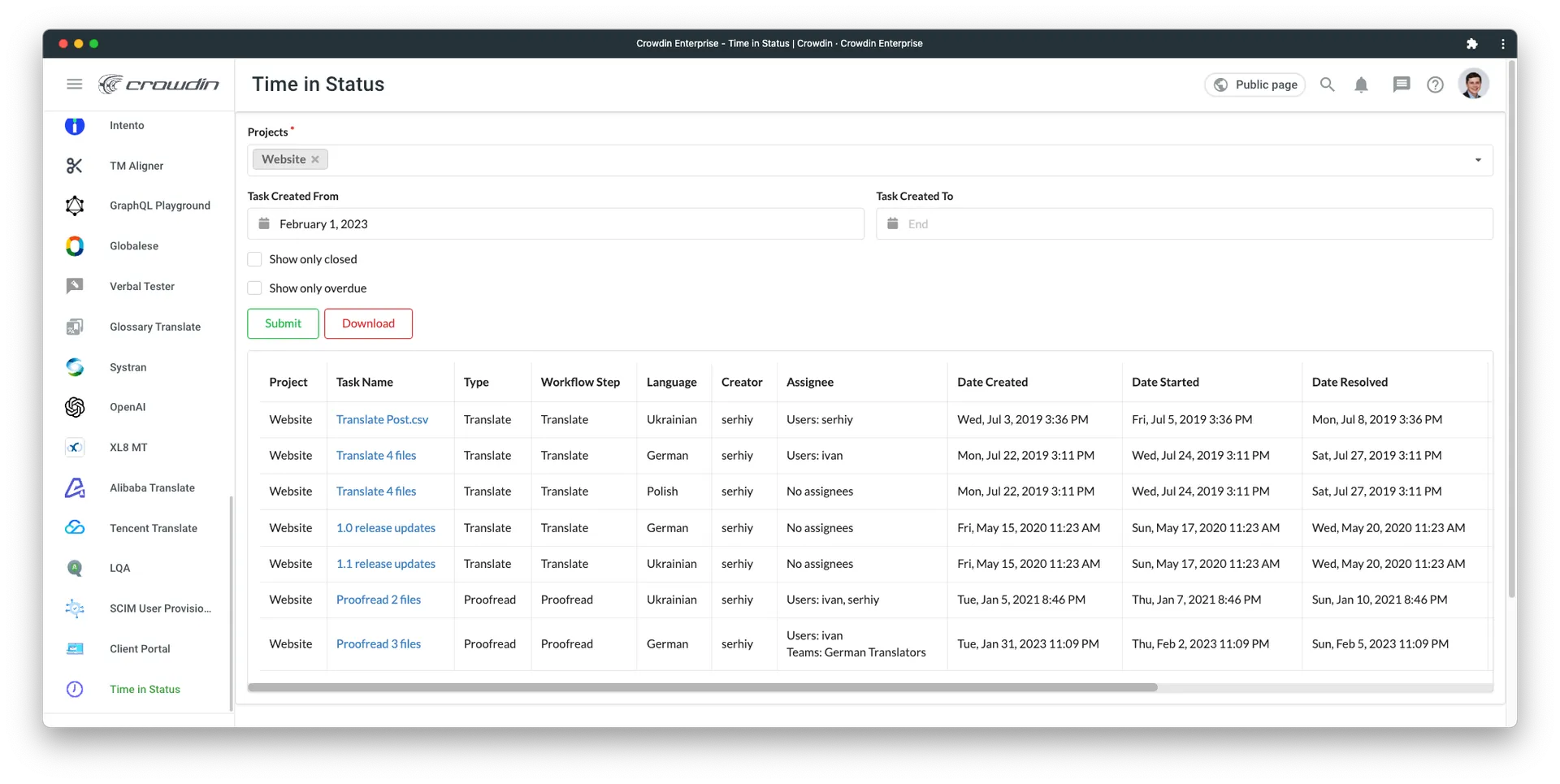
Task: Click the page vertical scrollbar
Action: pyautogui.click(x=1511, y=329)
